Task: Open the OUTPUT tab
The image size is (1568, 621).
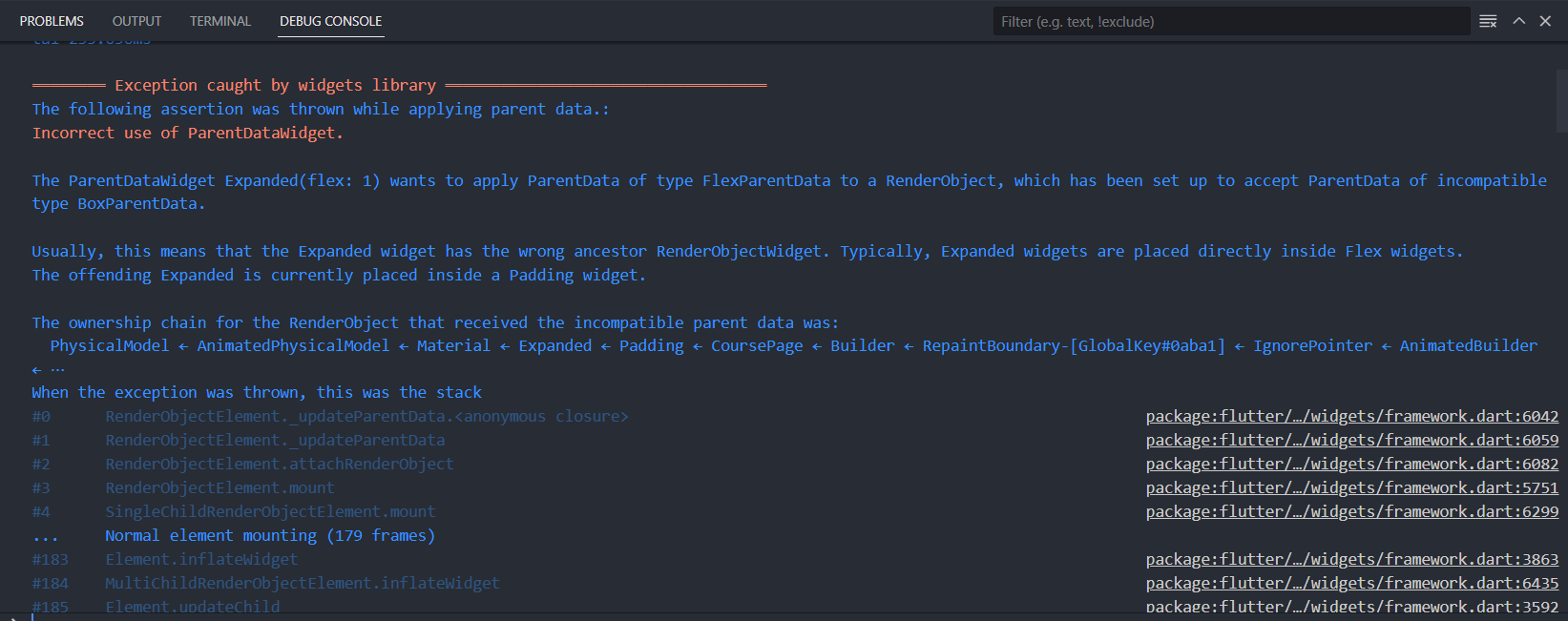Action: pyautogui.click(x=136, y=20)
